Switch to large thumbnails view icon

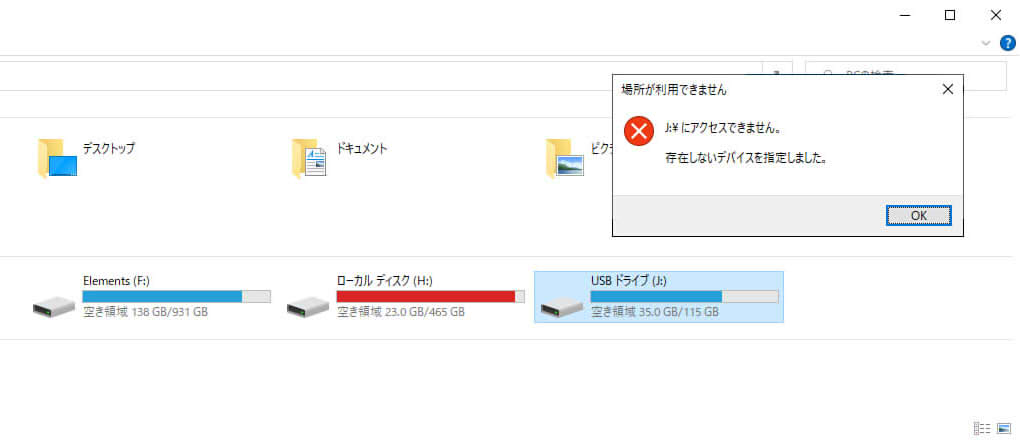(1004, 428)
